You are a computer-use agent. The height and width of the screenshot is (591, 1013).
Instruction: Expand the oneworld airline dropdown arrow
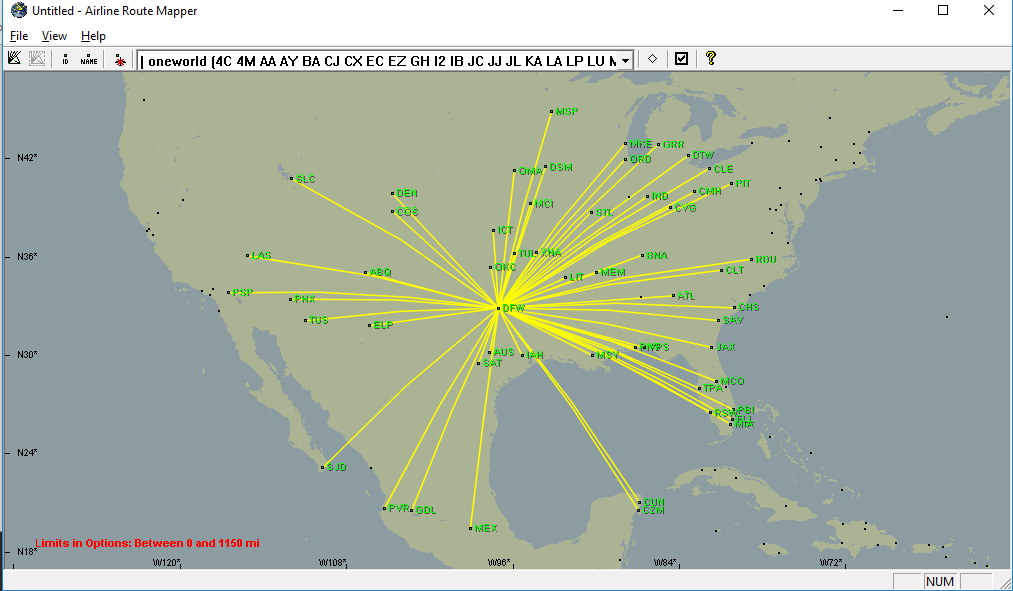tap(625, 61)
